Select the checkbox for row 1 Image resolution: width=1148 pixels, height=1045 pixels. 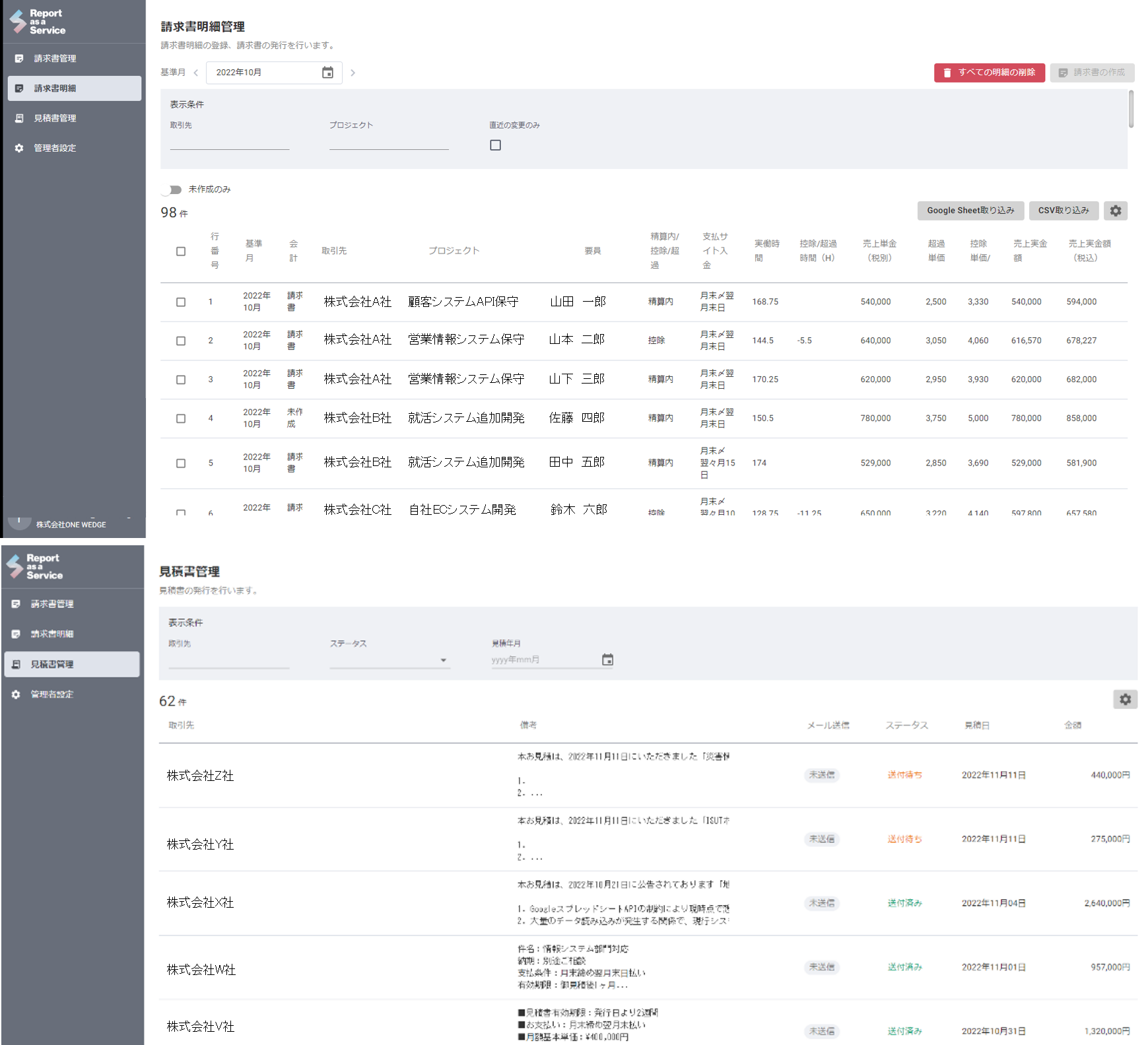coord(181,302)
